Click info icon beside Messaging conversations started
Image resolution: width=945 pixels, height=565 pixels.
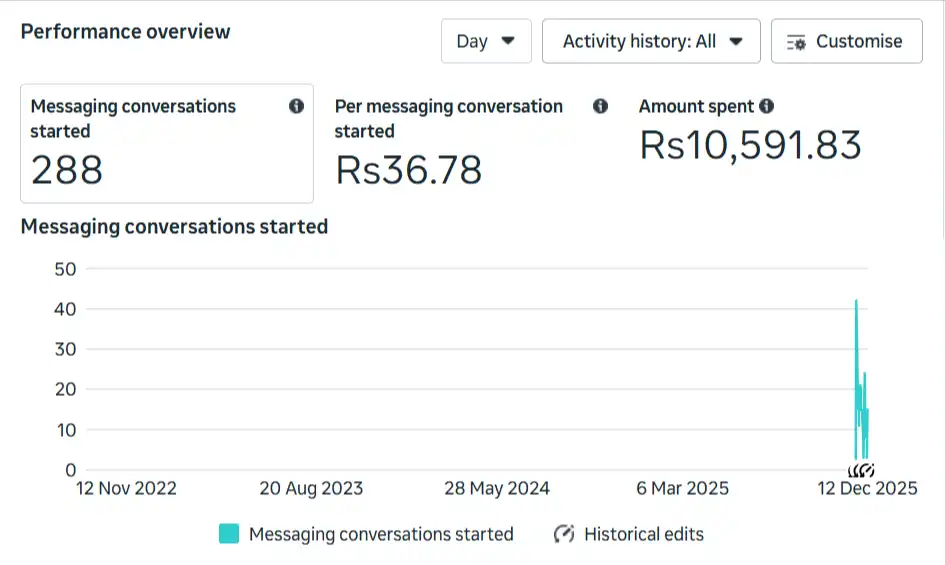pyautogui.click(x=296, y=106)
